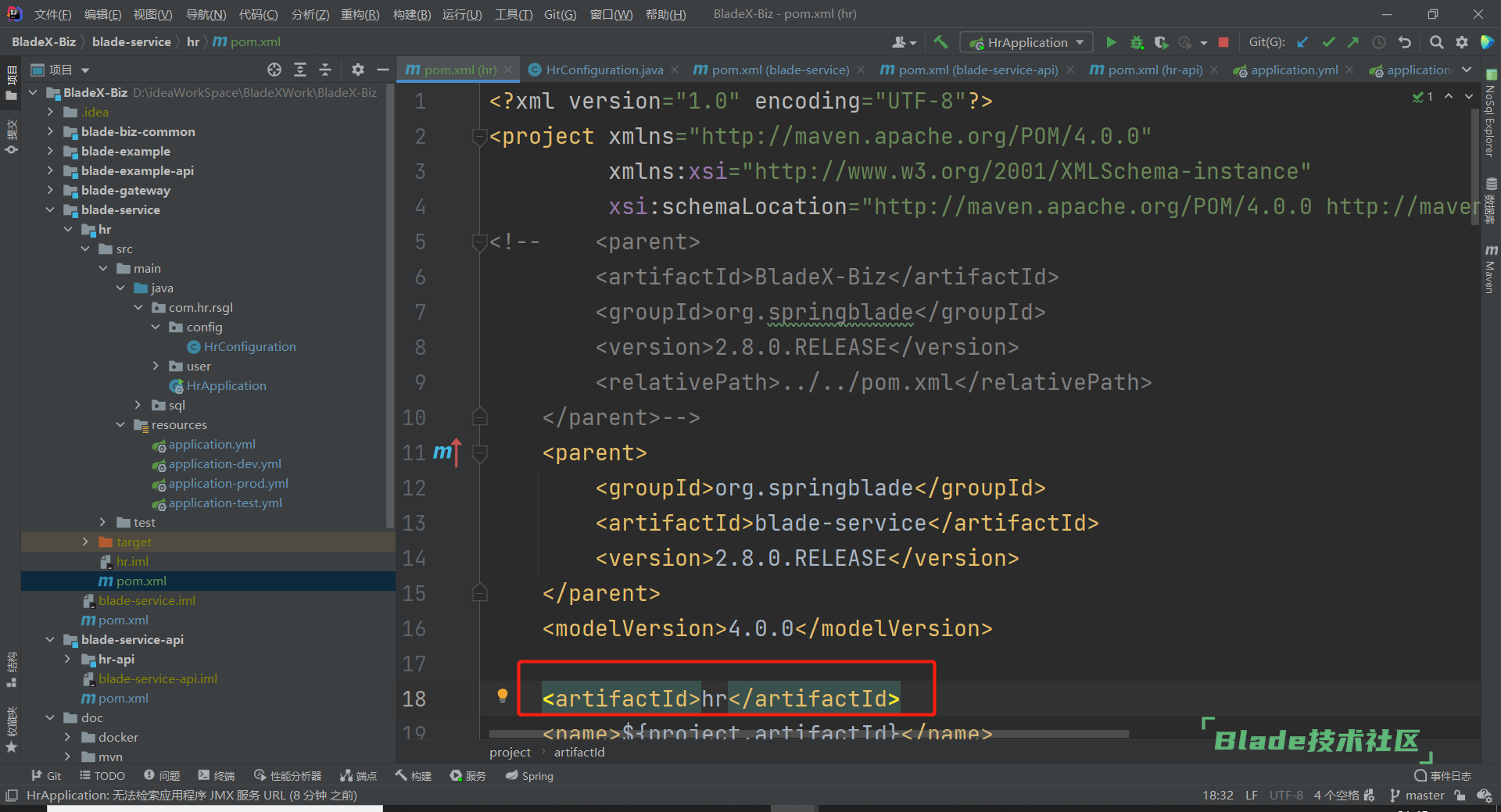Click the yellow lightbulb intention icon
The height and width of the screenshot is (812, 1501).
point(503,695)
